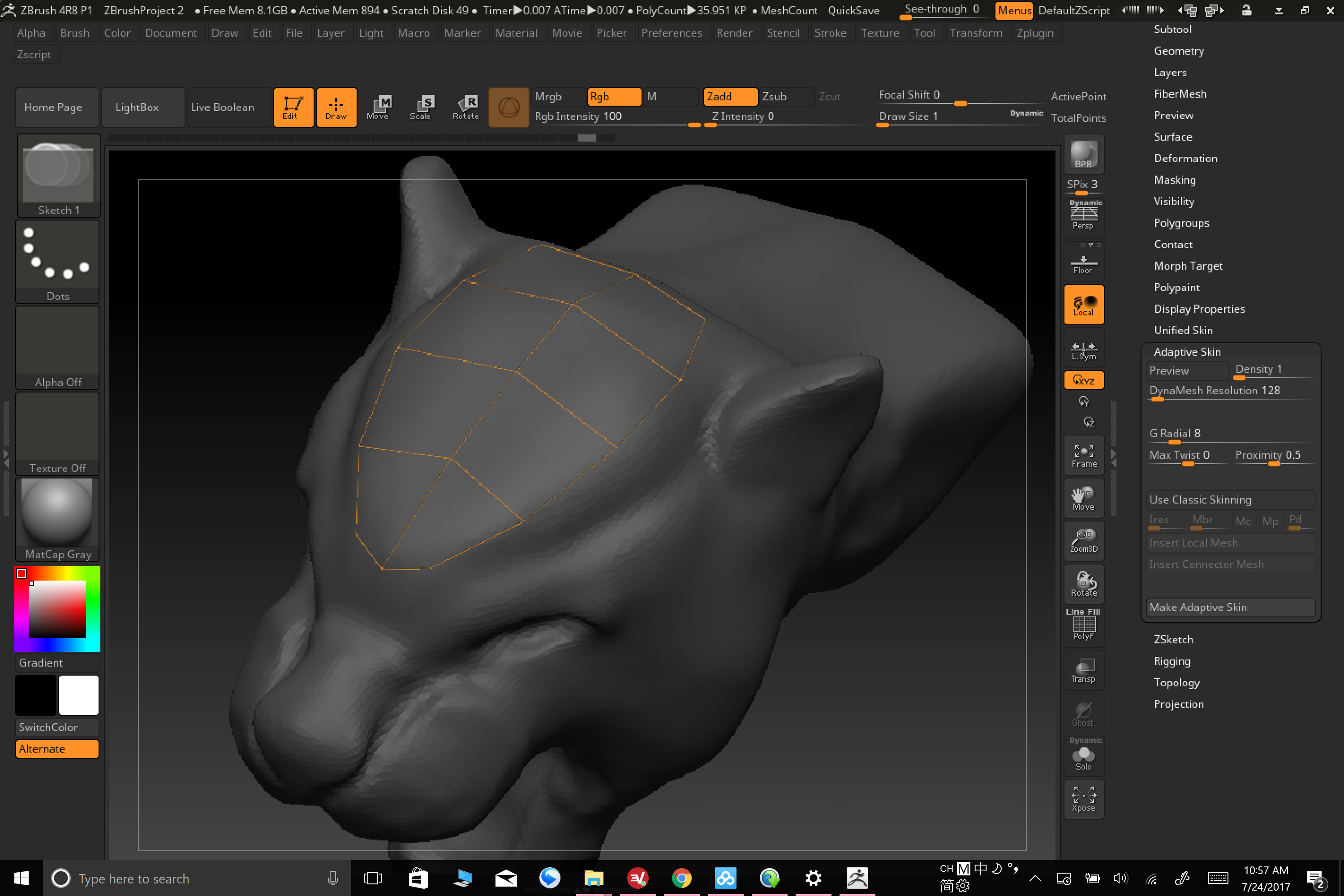Enable the Floor grid icon
This screenshot has width=1344, height=896.
point(1083,263)
